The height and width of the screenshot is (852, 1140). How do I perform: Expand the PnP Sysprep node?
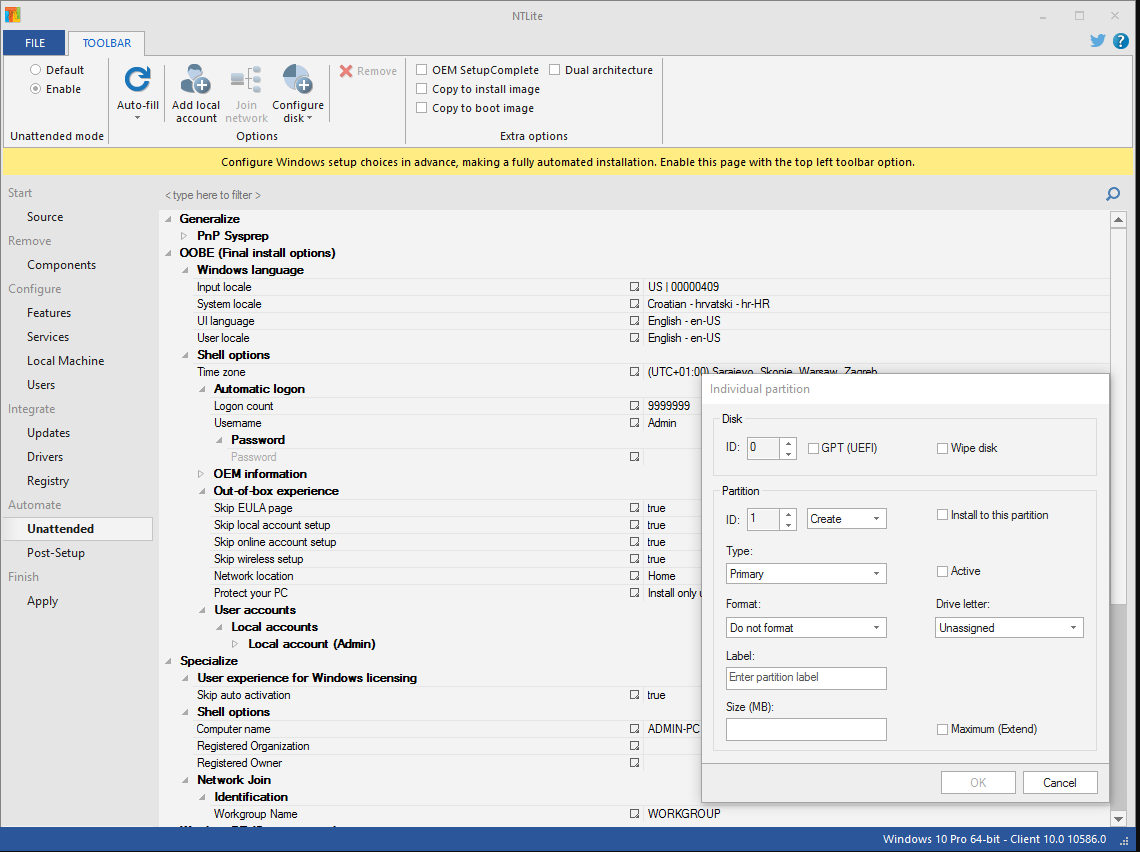point(184,236)
